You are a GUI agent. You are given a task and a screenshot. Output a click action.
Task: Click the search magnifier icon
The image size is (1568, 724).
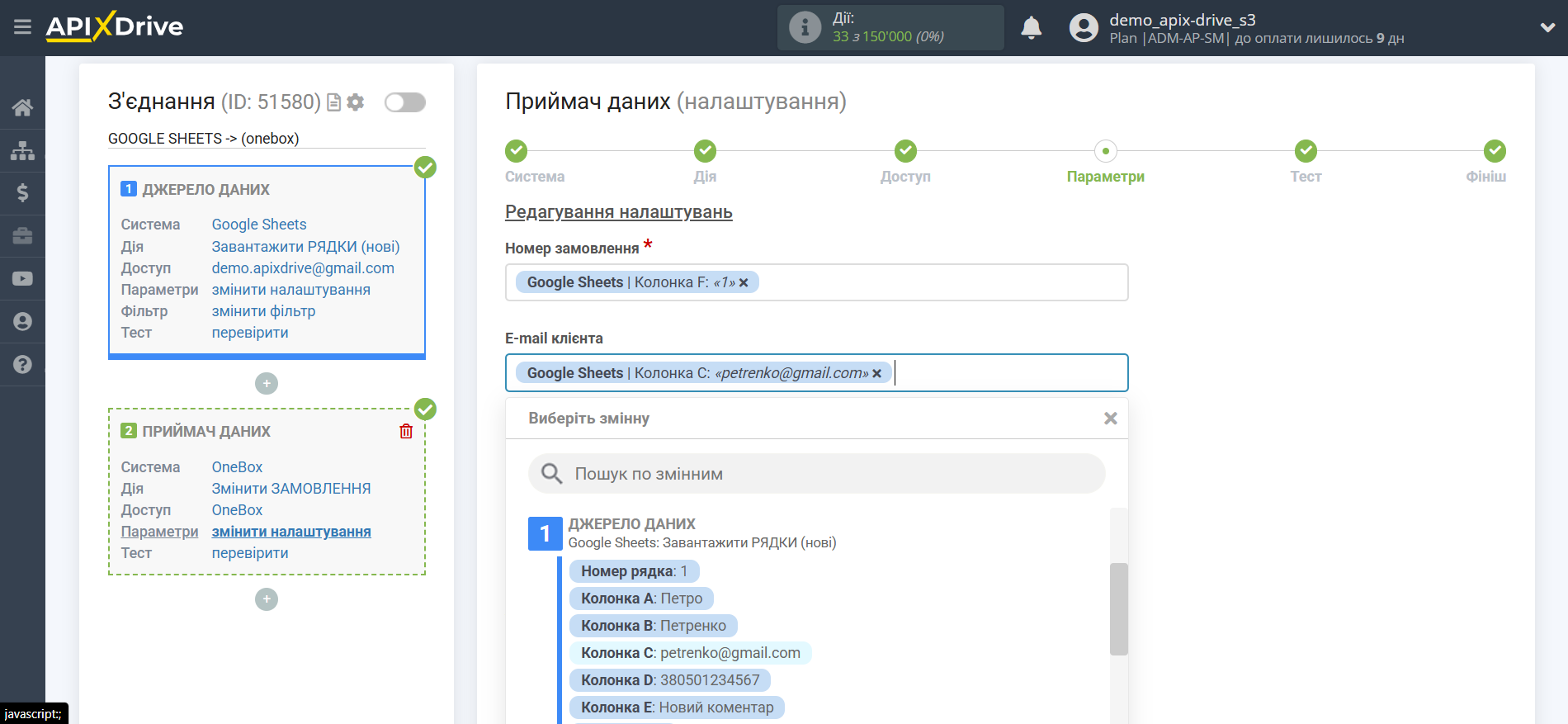pos(551,474)
